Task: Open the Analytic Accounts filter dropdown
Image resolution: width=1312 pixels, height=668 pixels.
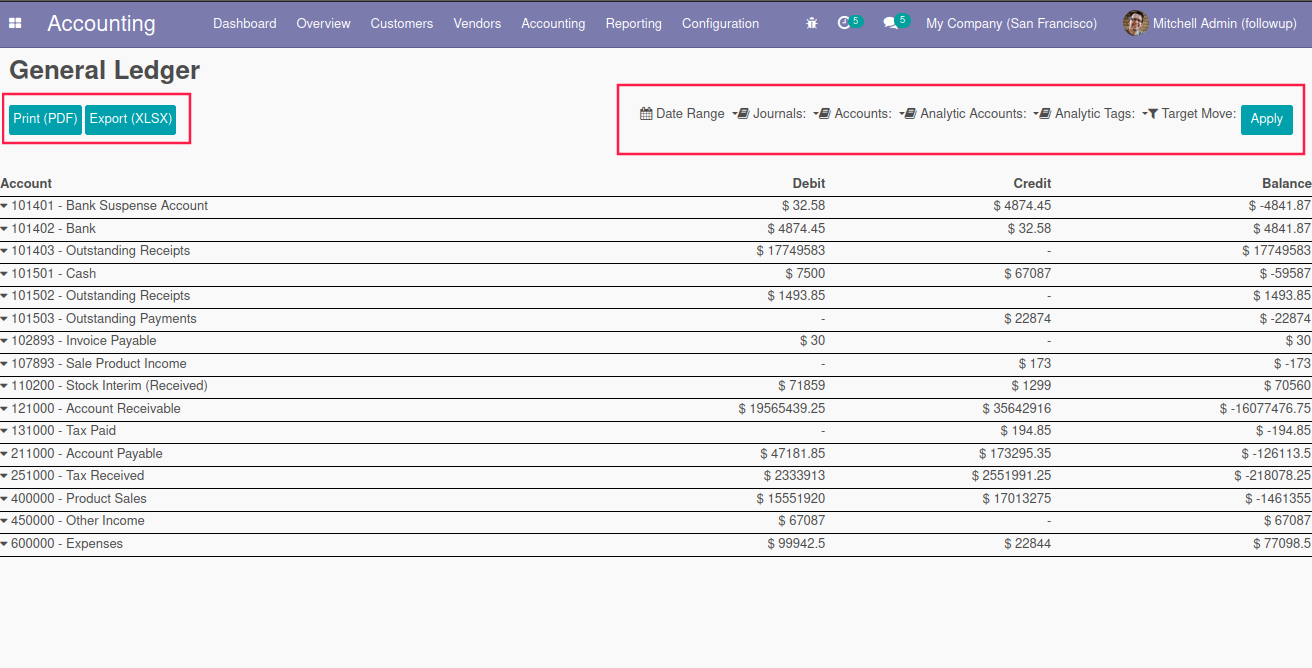Action: pyautogui.click(x=972, y=114)
